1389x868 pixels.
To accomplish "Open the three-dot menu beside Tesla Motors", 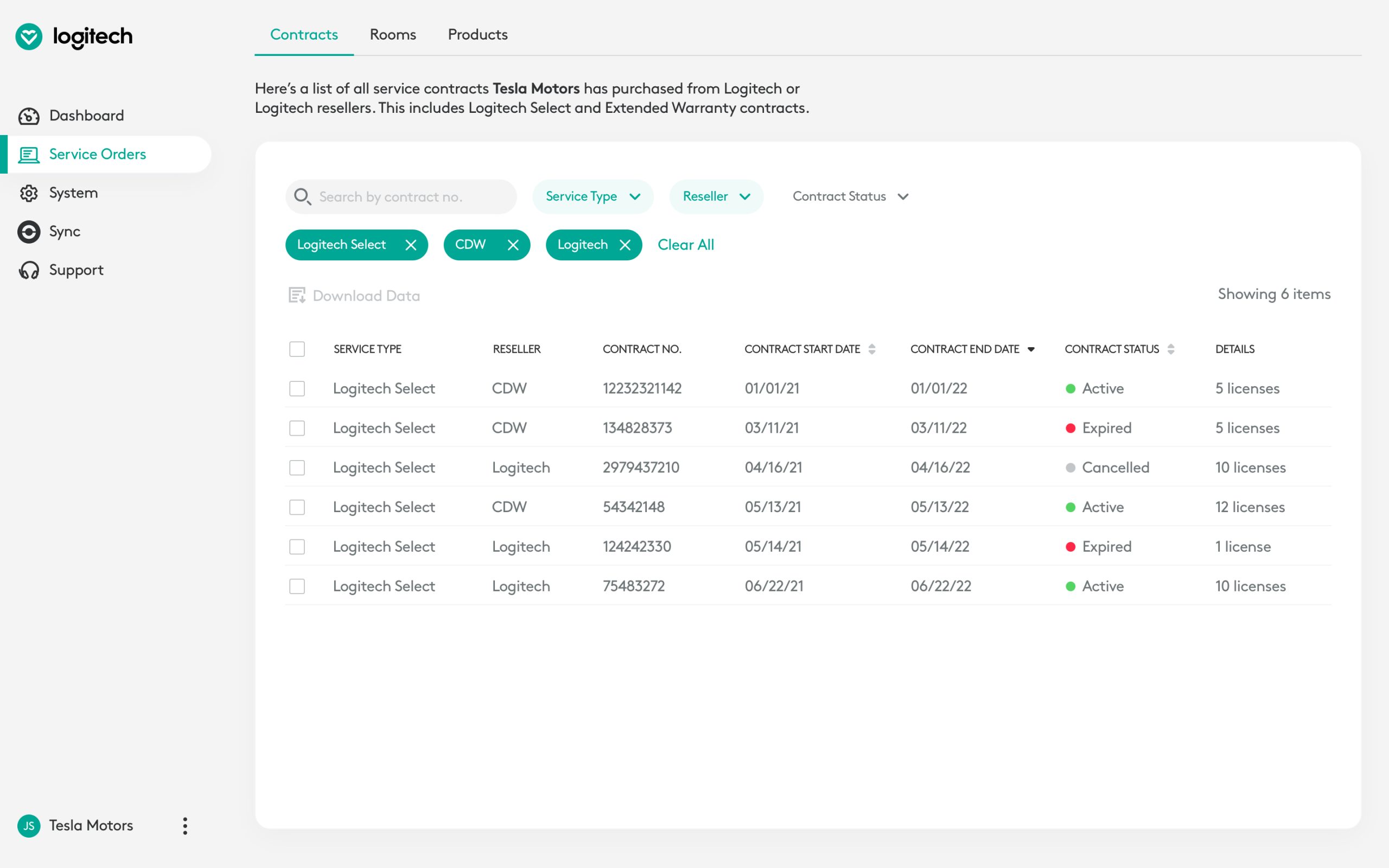I will pyautogui.click(x=185, y=826).
